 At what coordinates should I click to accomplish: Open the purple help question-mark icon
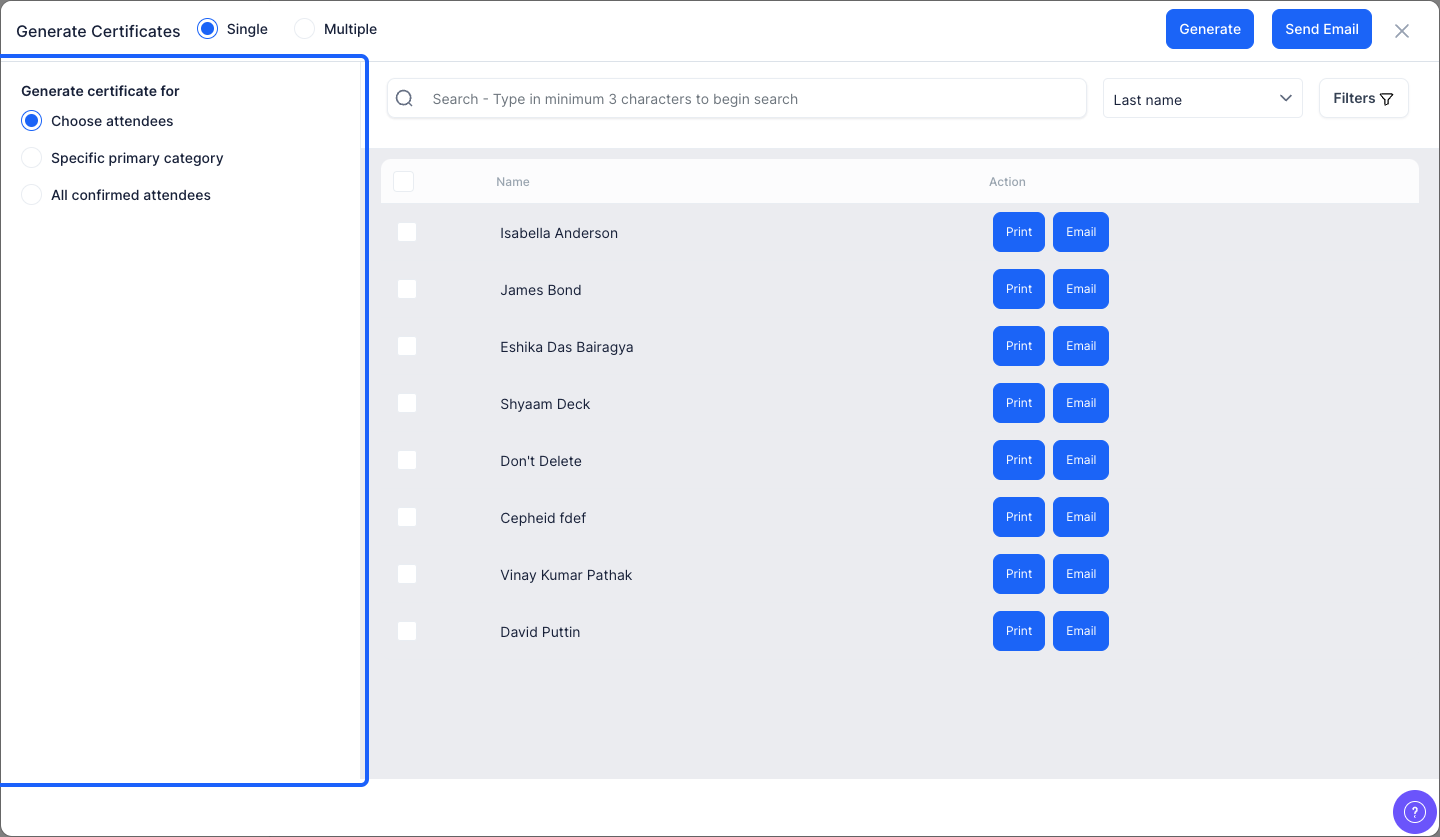(x=1414, y=811)
